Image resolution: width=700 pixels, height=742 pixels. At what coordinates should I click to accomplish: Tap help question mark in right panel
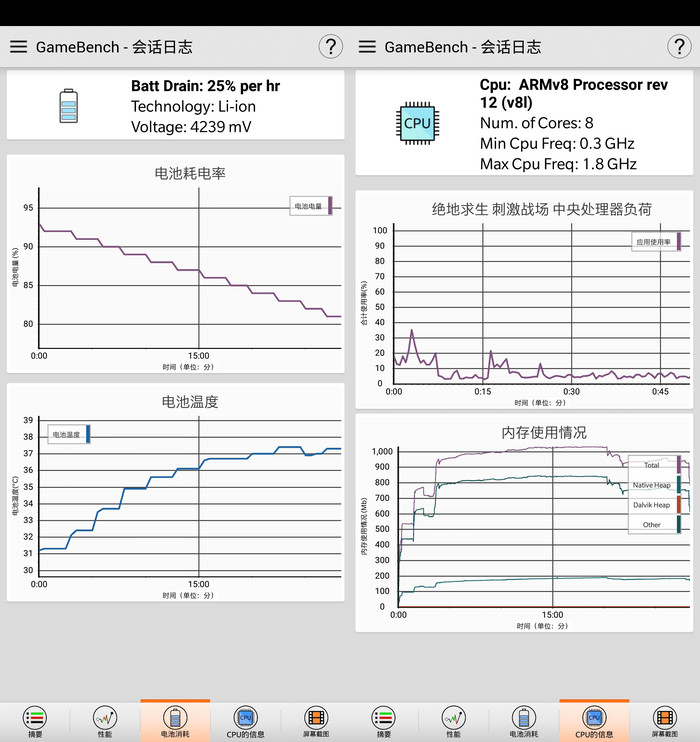(x=679, y=46)
